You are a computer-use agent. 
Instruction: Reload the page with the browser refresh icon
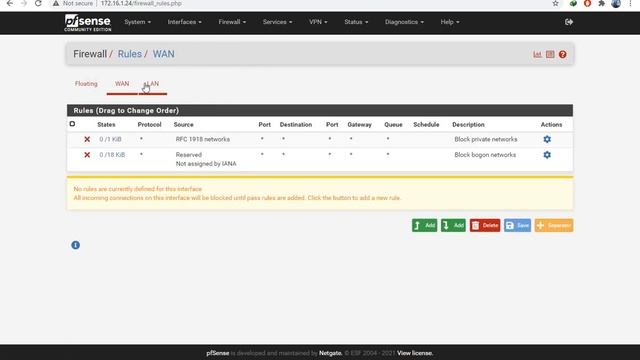38,3
